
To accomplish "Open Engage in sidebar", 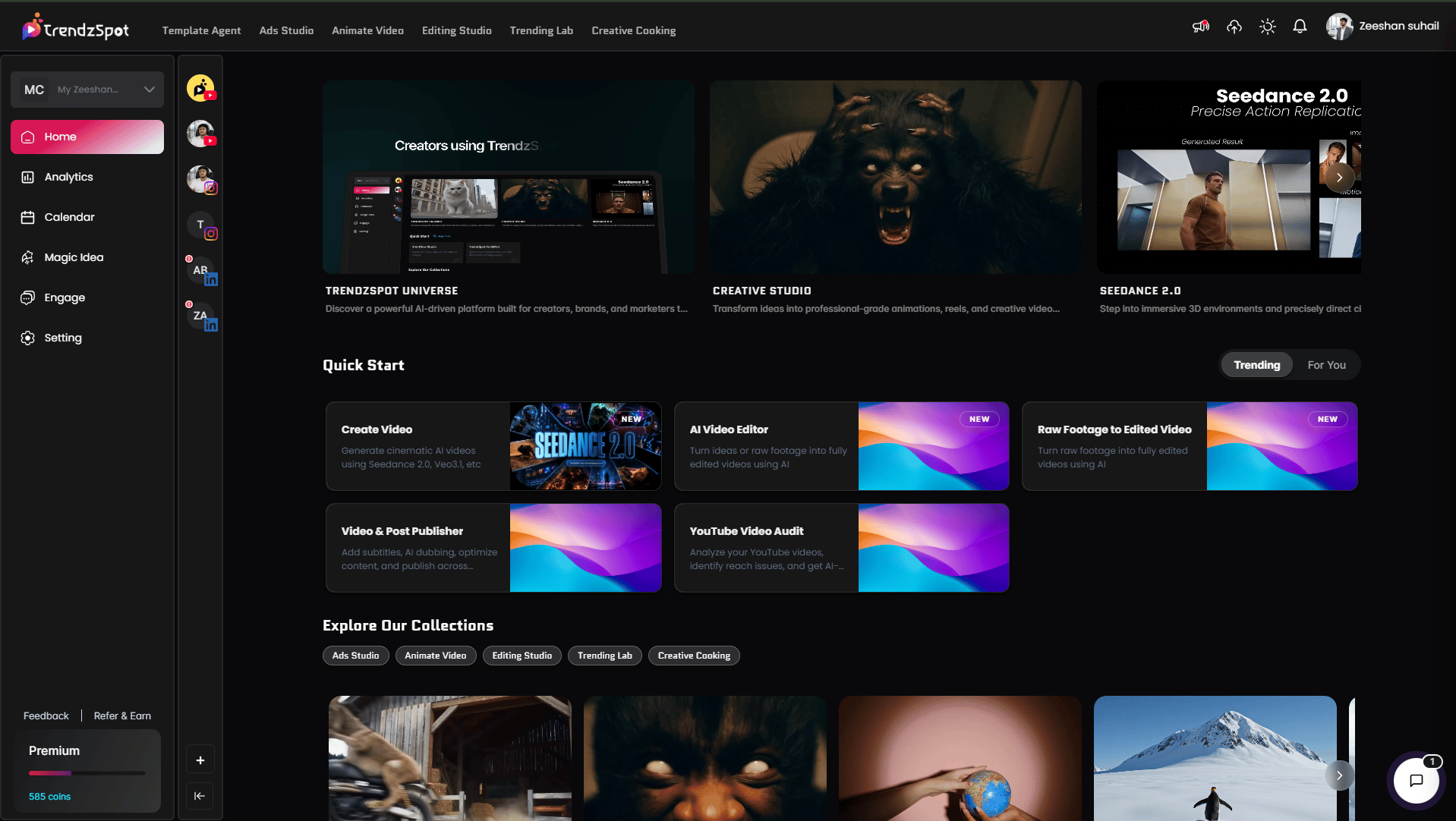I will (x=65, y=297).
